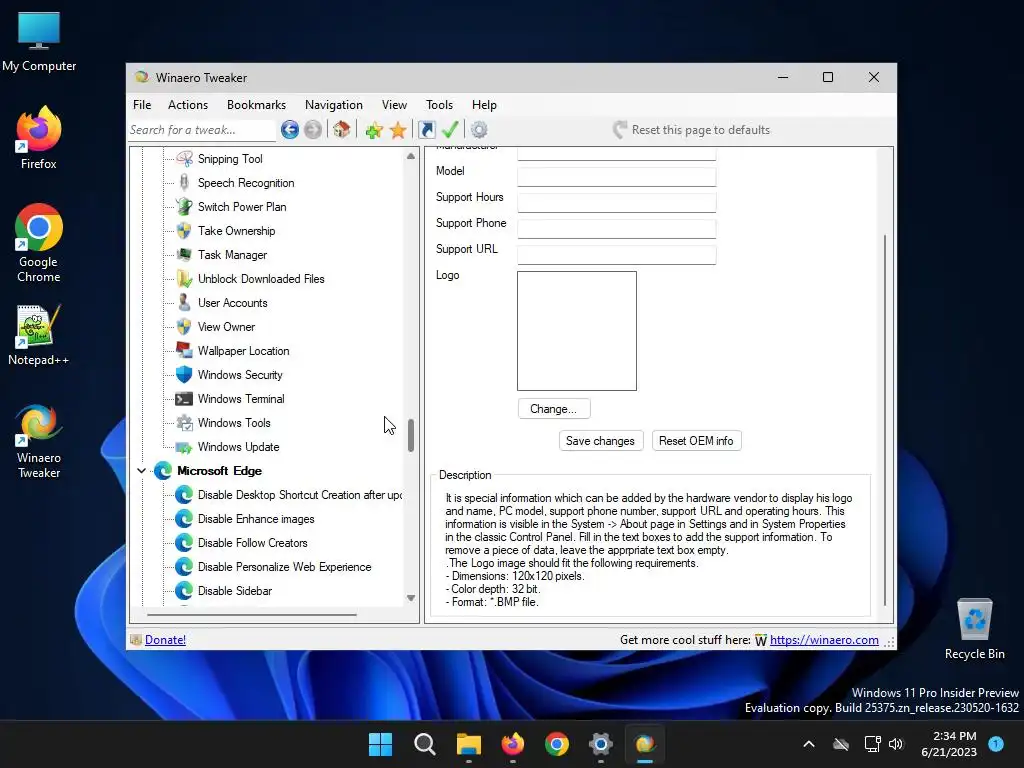This screenshot has height=768, width=1024.
Task: Click the Wallpaper Location icon
Action: [184, 351]
